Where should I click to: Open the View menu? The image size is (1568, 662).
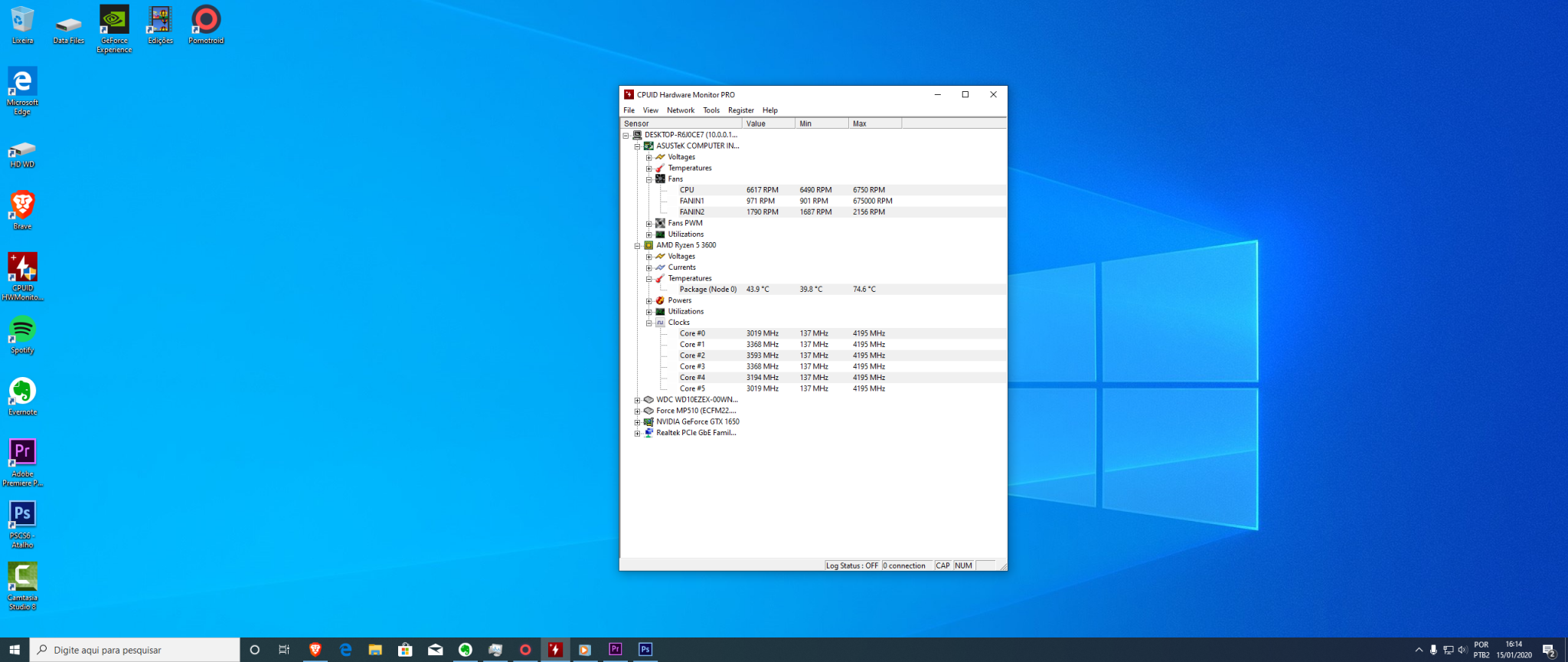651,110
